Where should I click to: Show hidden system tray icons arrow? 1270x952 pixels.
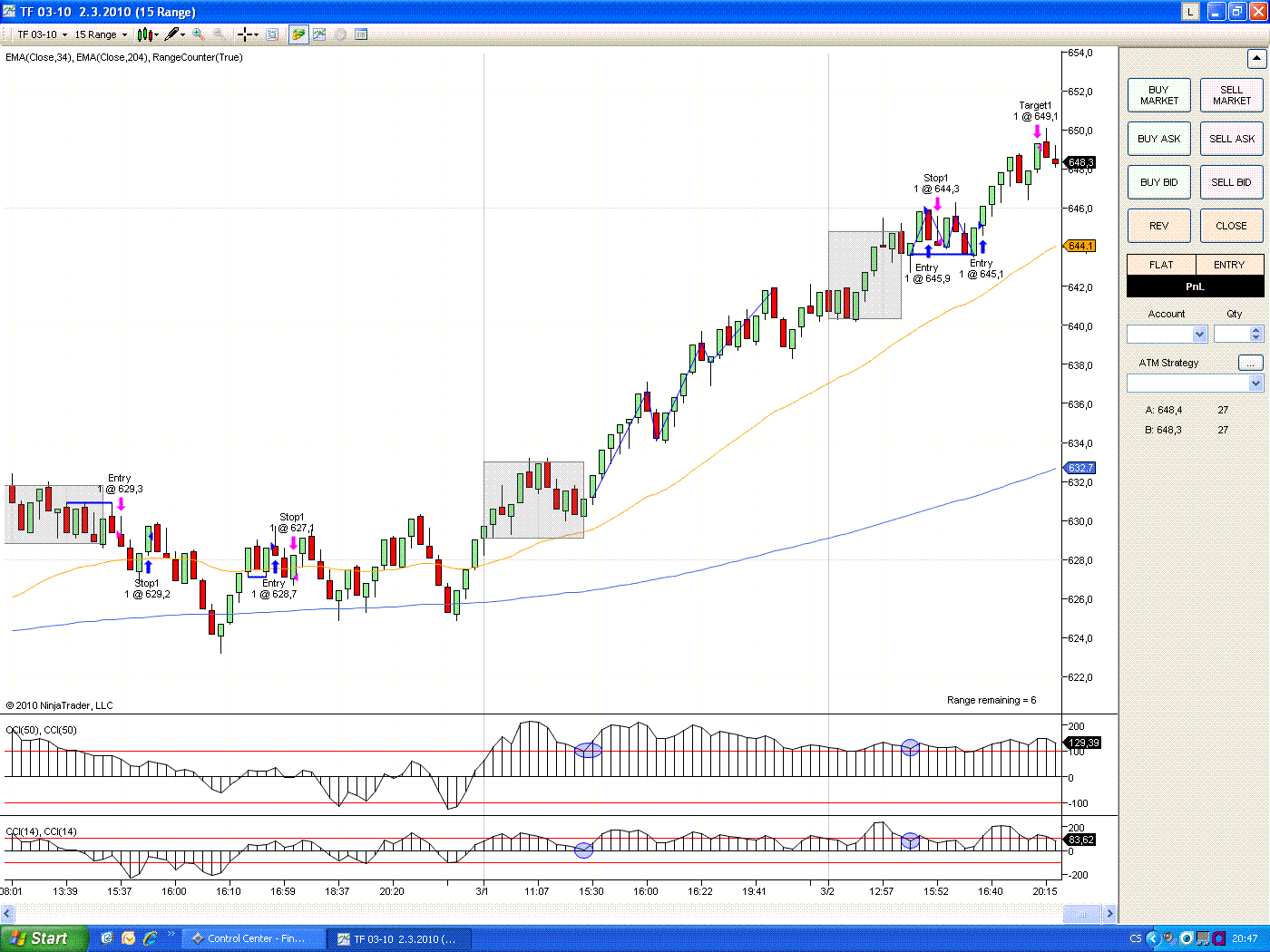click(1153, 938)
